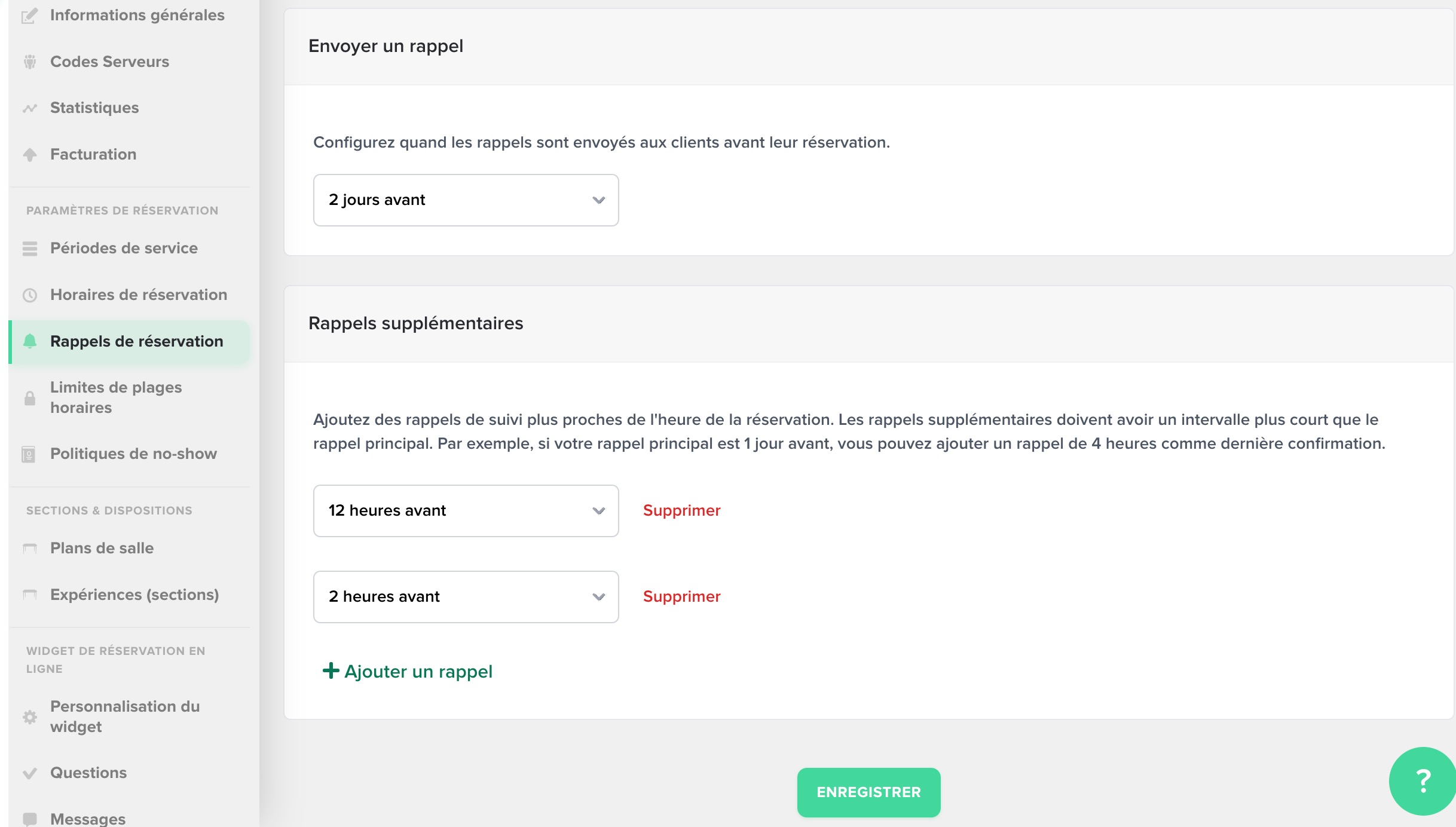The height and width of the screenshot is (827, 1456).
Task: Click chevron arrow of the 2 jours avant select
Action: [598, 201]
